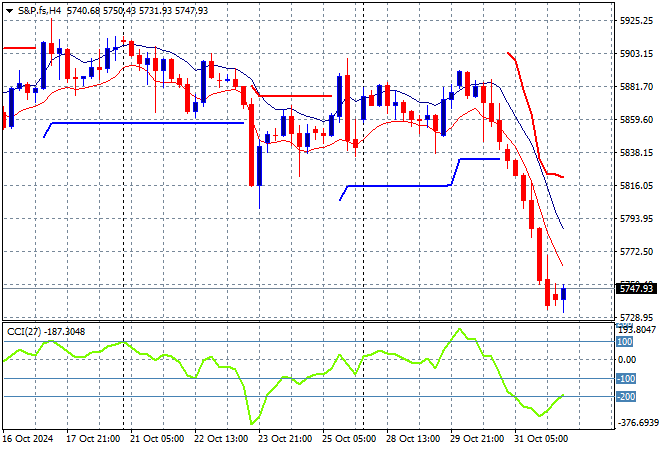Viewport: 660px width, 450px height.
Task: Click the 5881.70 price axis label
Action: point(636,87)
